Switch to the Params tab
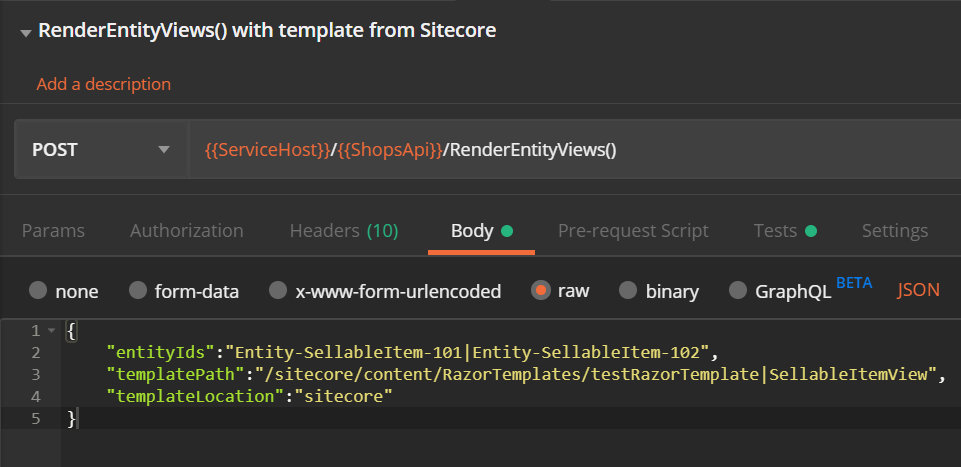 pos(53,231)
